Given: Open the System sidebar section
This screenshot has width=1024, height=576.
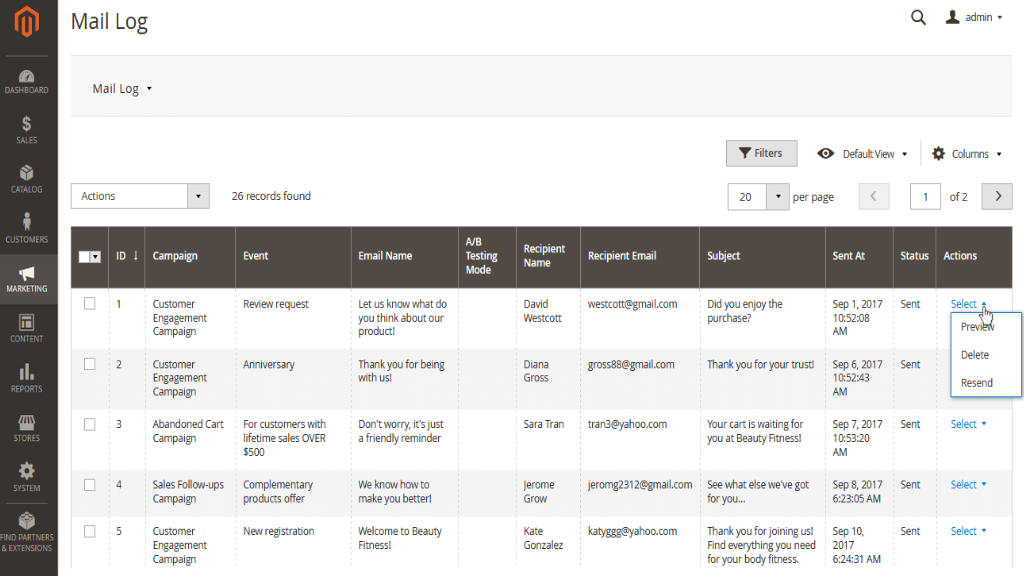Looking at the screenshot, I should point(27,477).
